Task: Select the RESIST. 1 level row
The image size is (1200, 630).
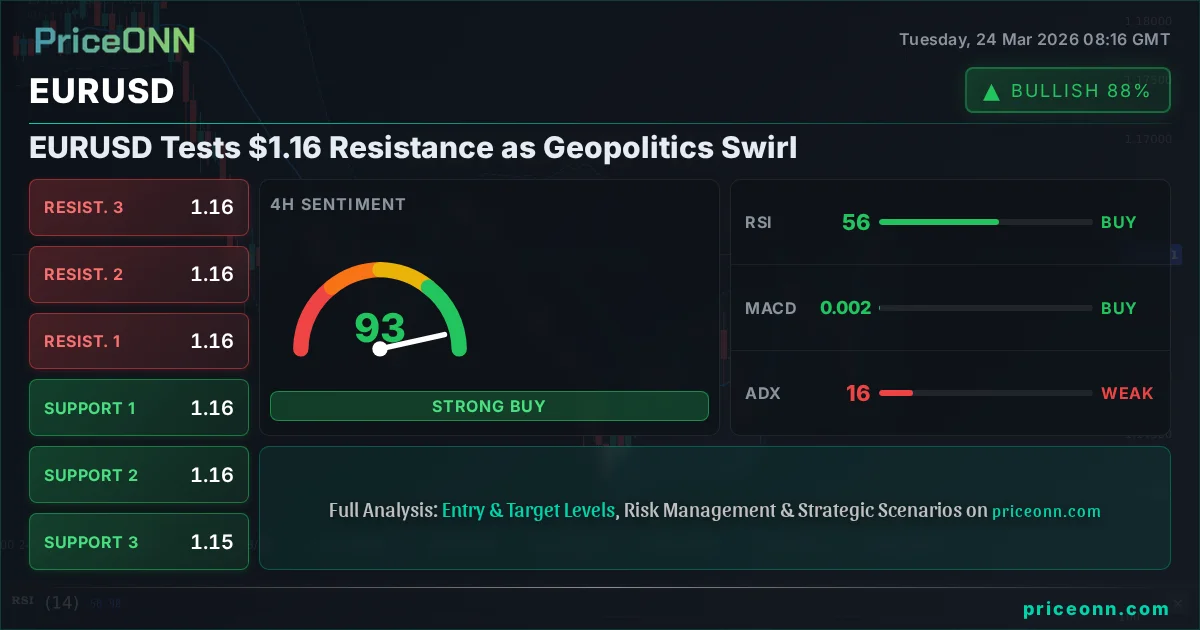Action: tap(139, 341)
